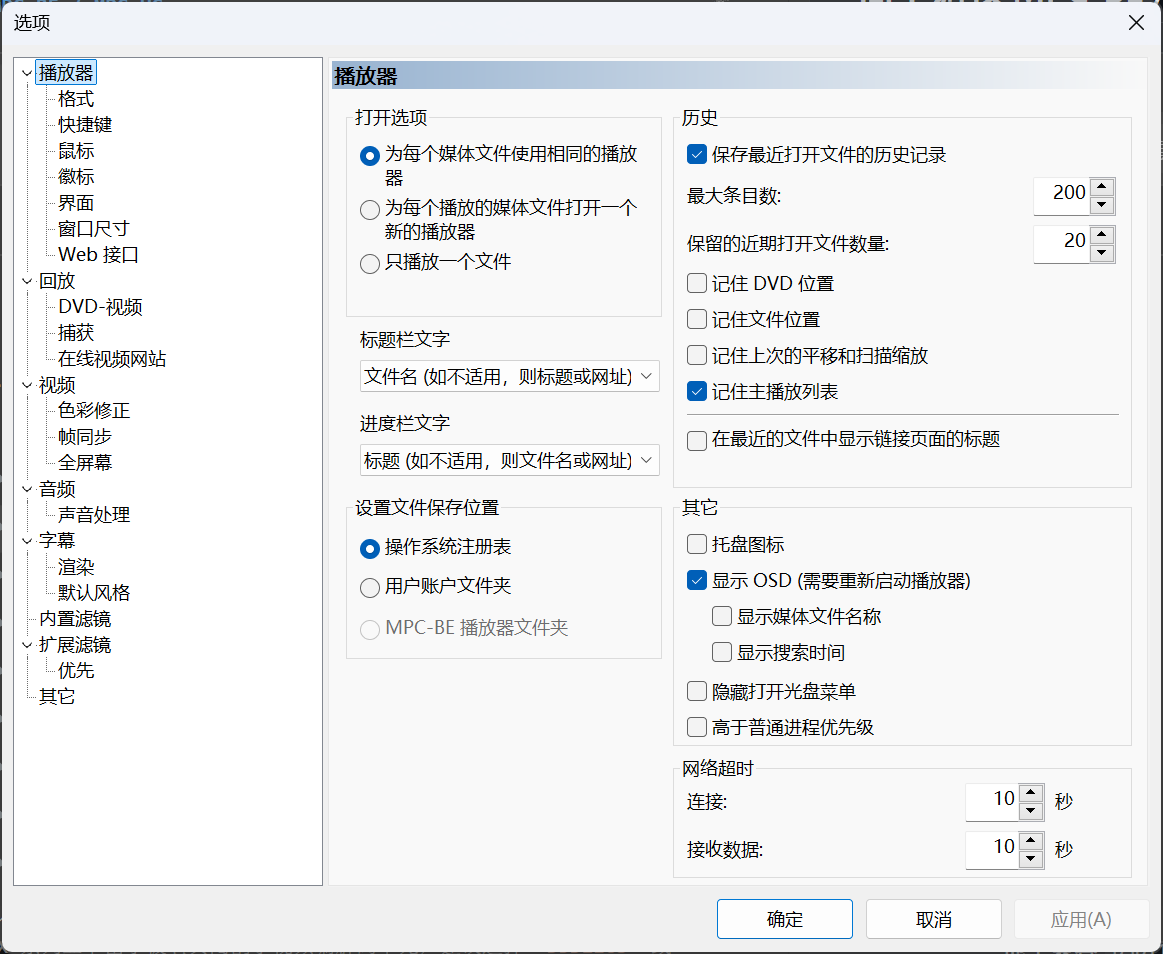Open the 优先 page under 扩展滤镜

[77, 670]
